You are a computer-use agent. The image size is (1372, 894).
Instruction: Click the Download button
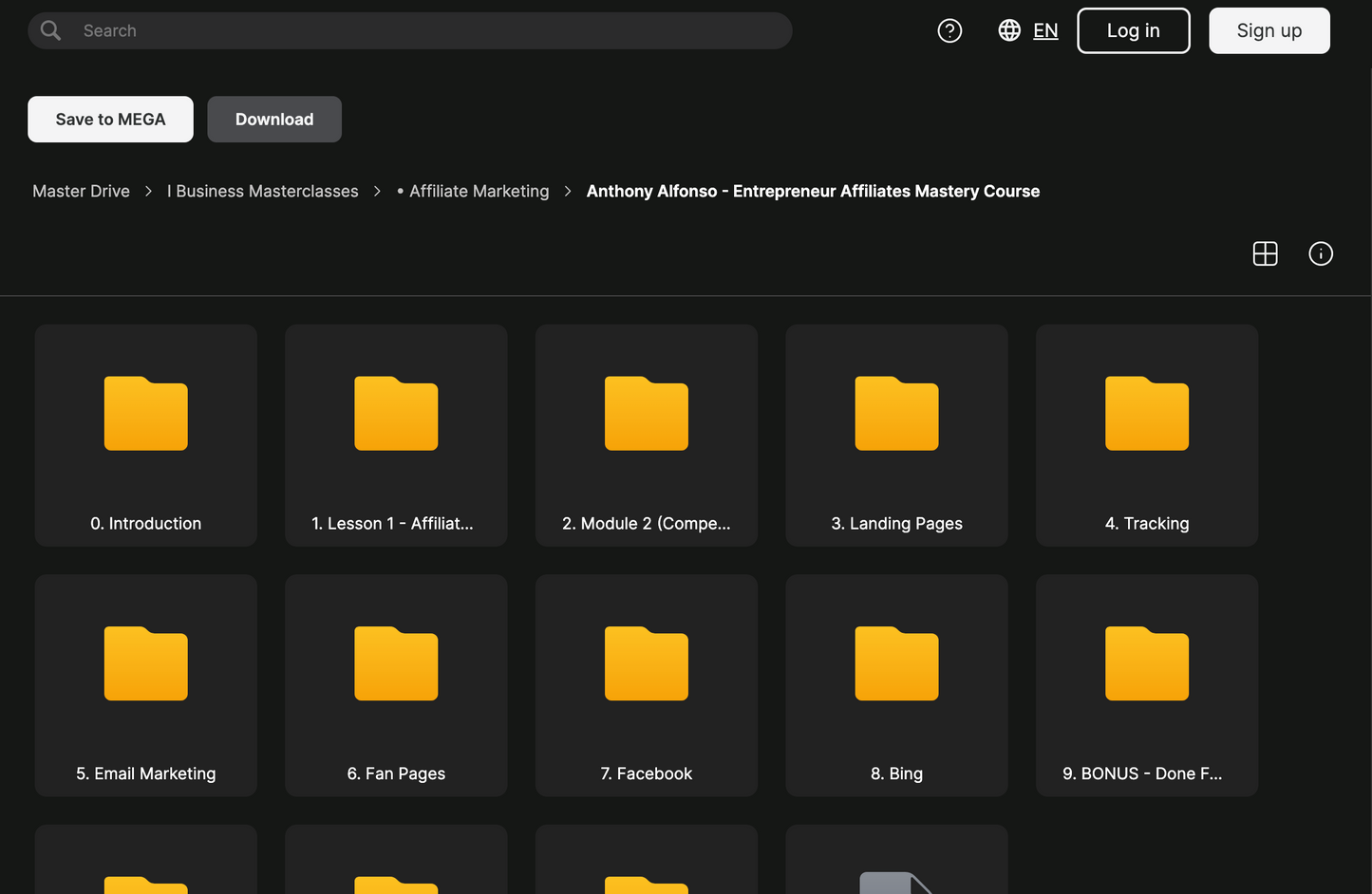[274, 119]
